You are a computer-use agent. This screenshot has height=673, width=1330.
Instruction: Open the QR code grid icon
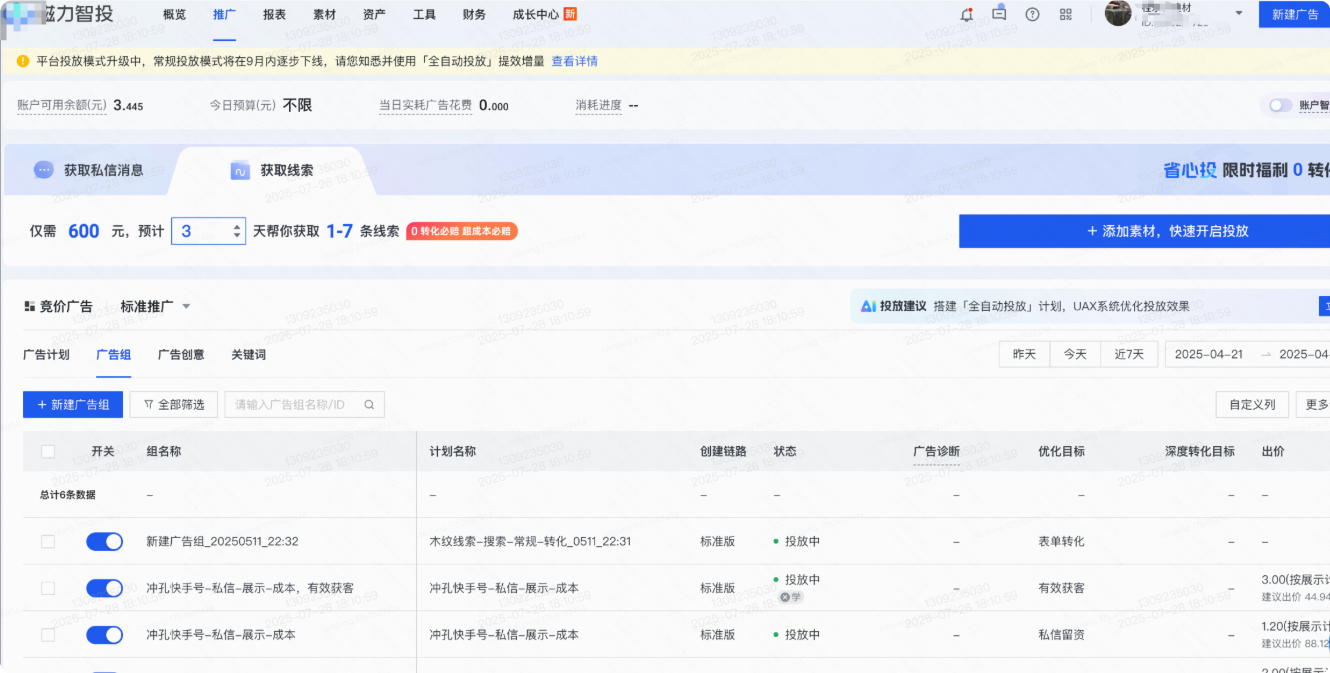[x=1065, y=14]
